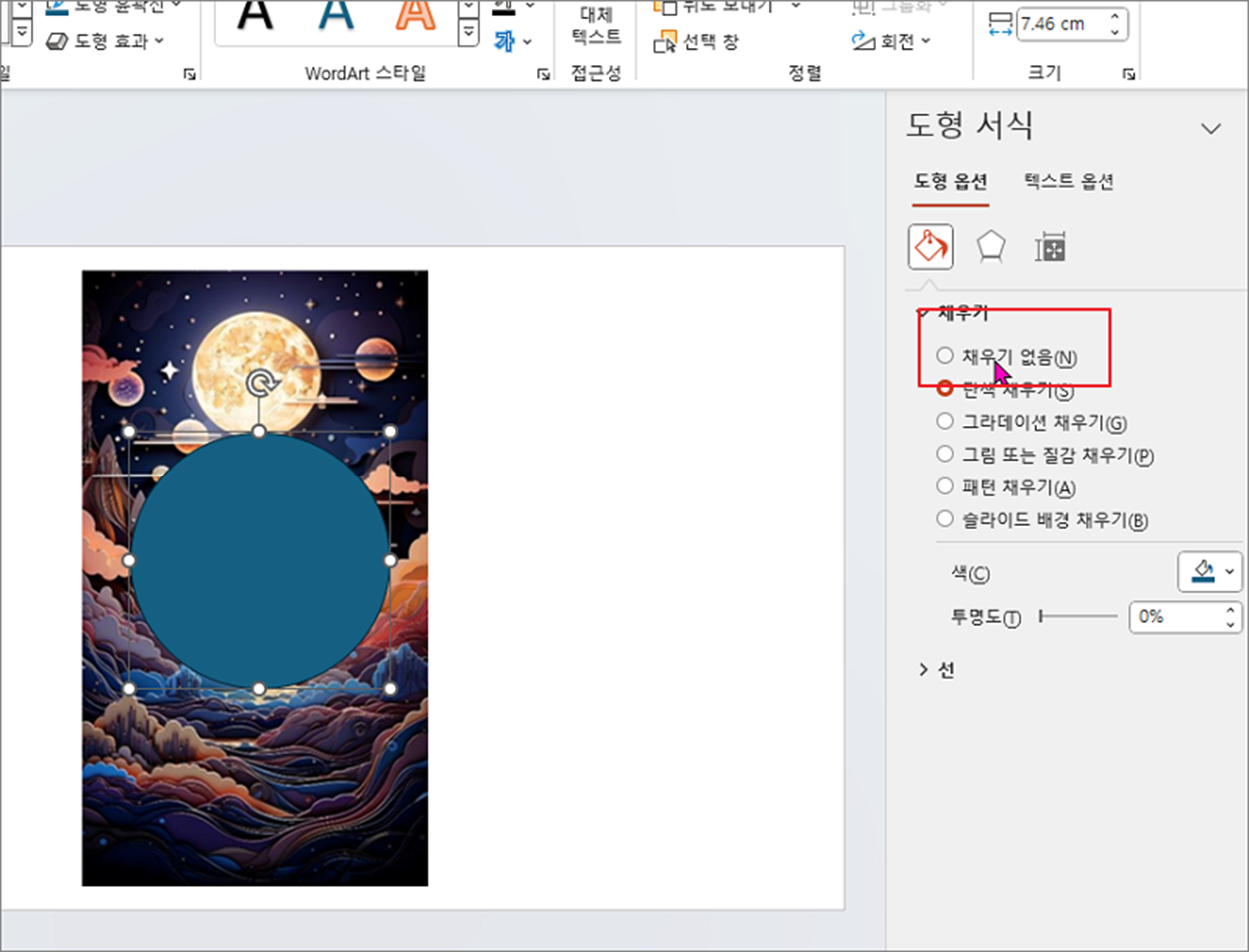Open the fill color picker button

pos(1210,572)
